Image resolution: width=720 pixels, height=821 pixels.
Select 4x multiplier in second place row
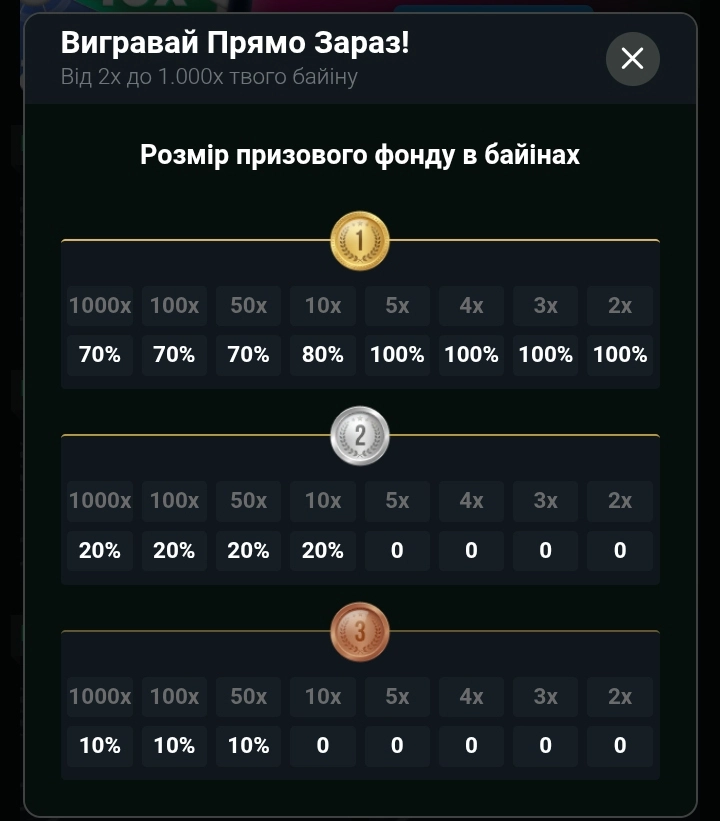pos(471,501)
